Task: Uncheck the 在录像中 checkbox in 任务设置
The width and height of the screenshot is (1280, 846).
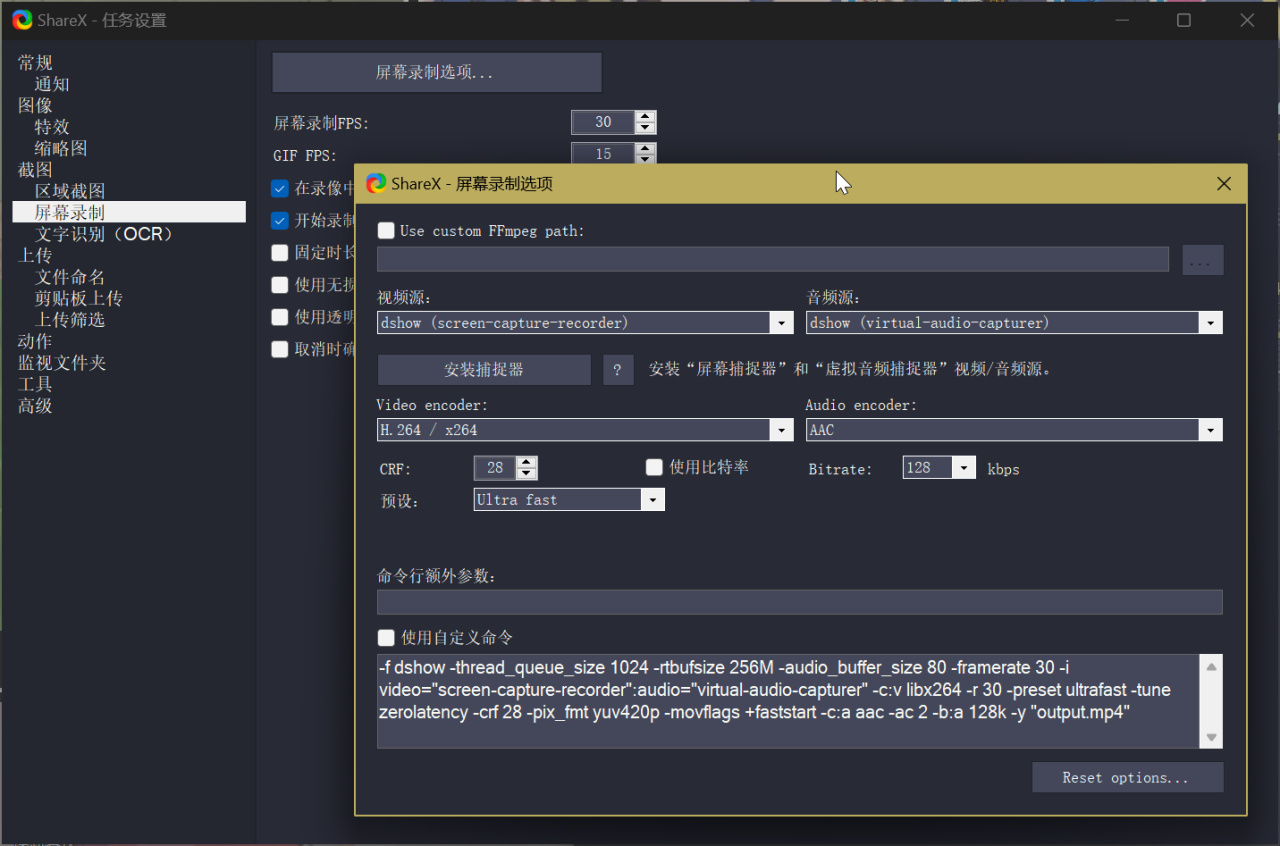Action: pyautogui.click(x=280, y=188)
